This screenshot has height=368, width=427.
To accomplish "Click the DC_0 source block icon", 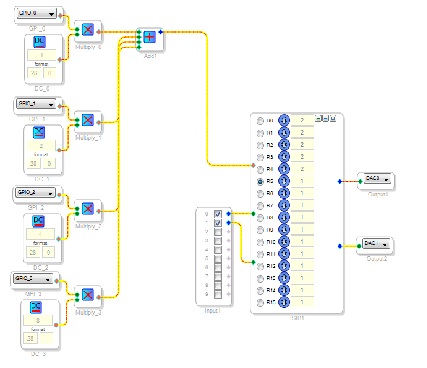I will click(x=40, y=42).
